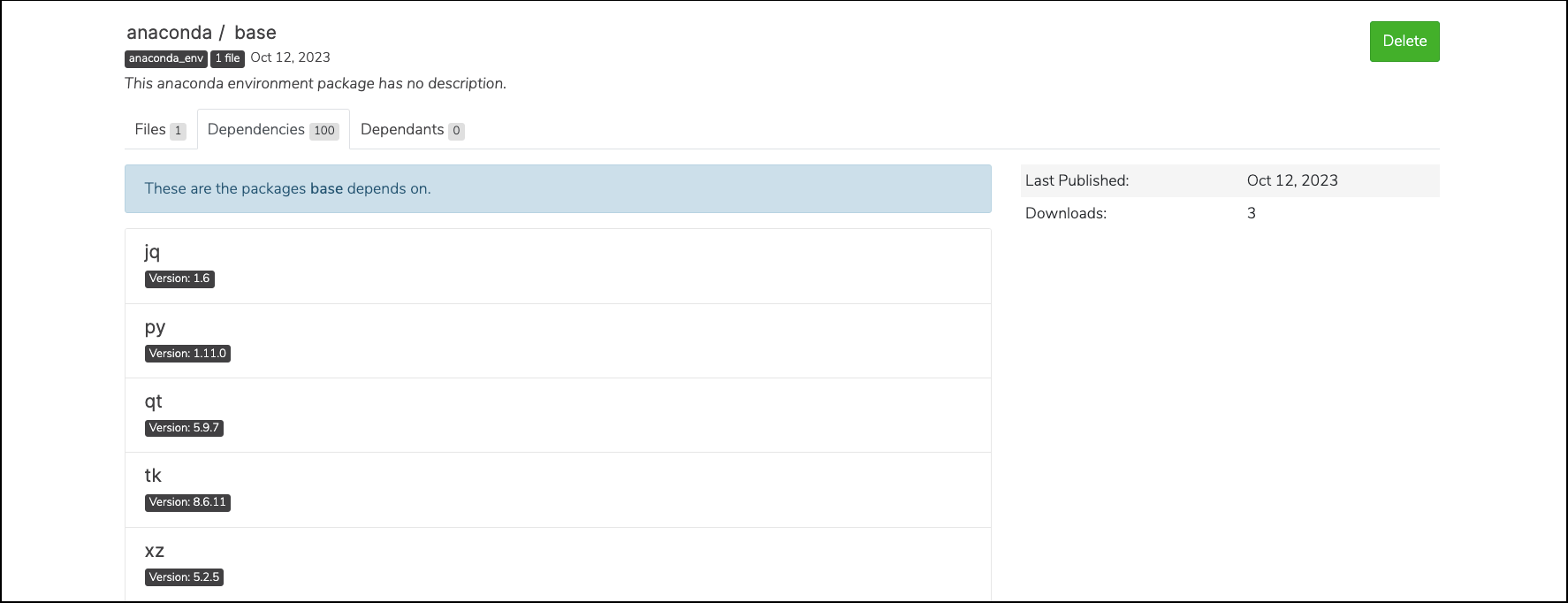The height and width of the screenshot is (603, 1568).
Task: Click the Version 1.11.0 badge
Action: (x=187, y=354)
